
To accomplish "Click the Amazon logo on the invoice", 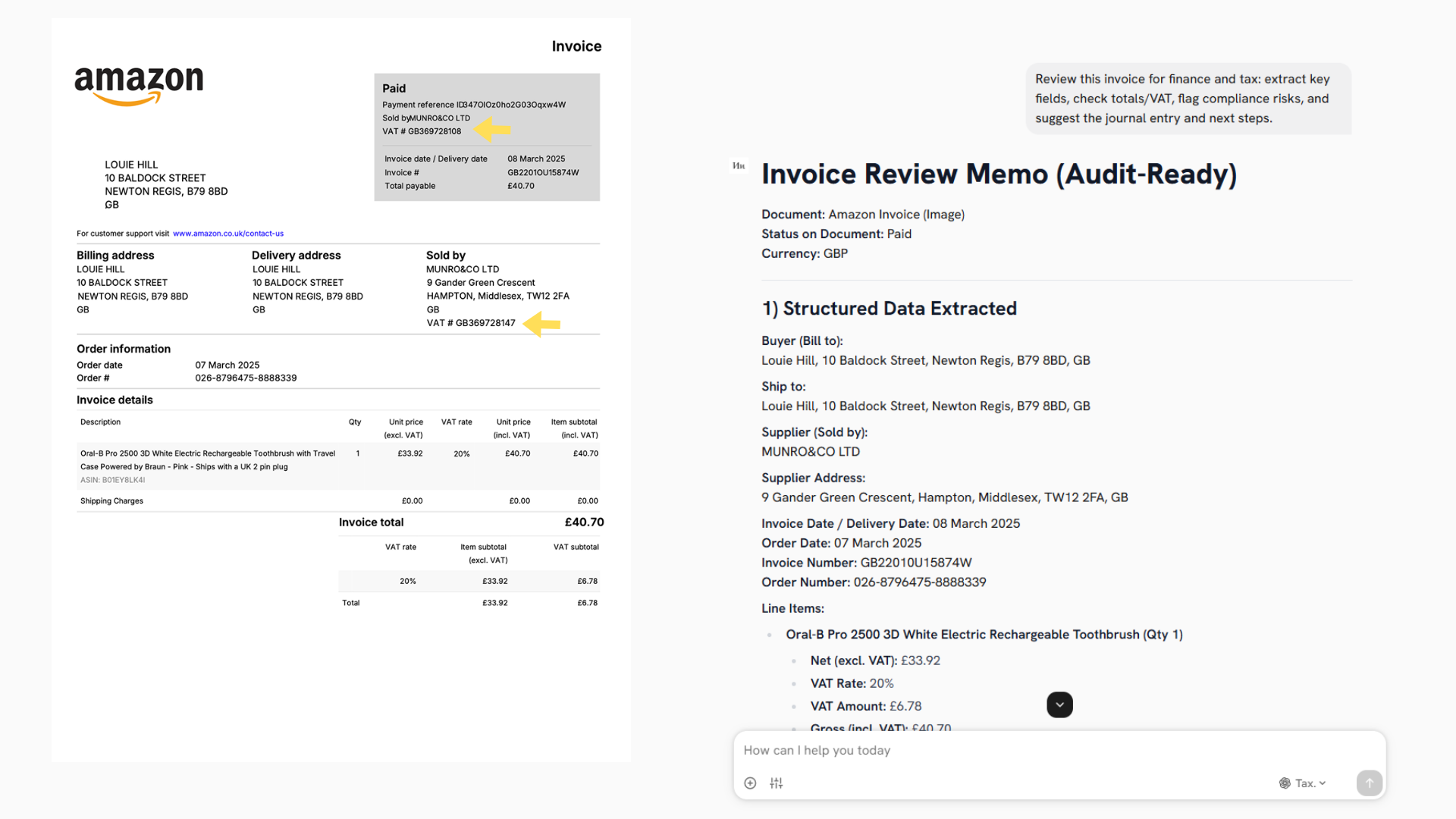I will click(x=139, y=85).
